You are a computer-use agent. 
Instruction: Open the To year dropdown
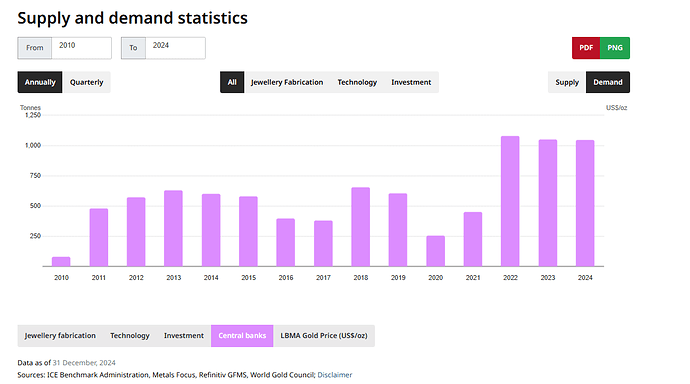(x=175, y=48)
